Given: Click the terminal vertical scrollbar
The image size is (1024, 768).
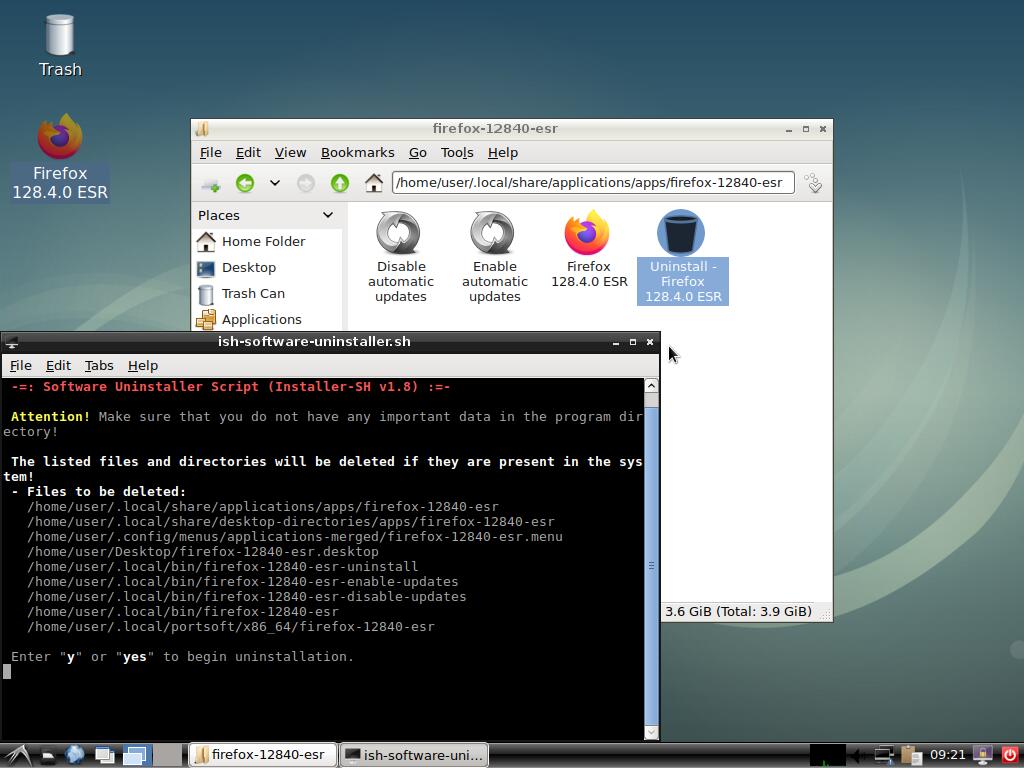Looking at the screenshot, I should pos(651,565).
